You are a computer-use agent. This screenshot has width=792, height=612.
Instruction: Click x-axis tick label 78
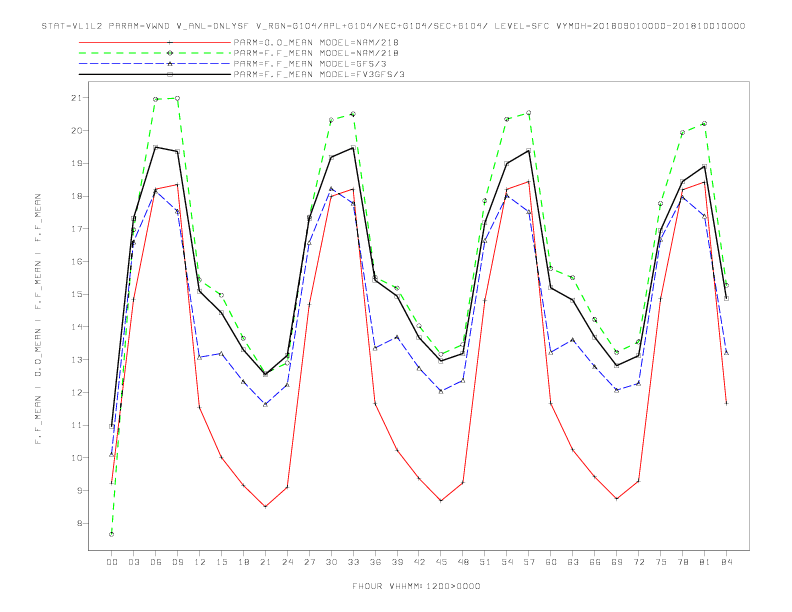coord(683,562)
